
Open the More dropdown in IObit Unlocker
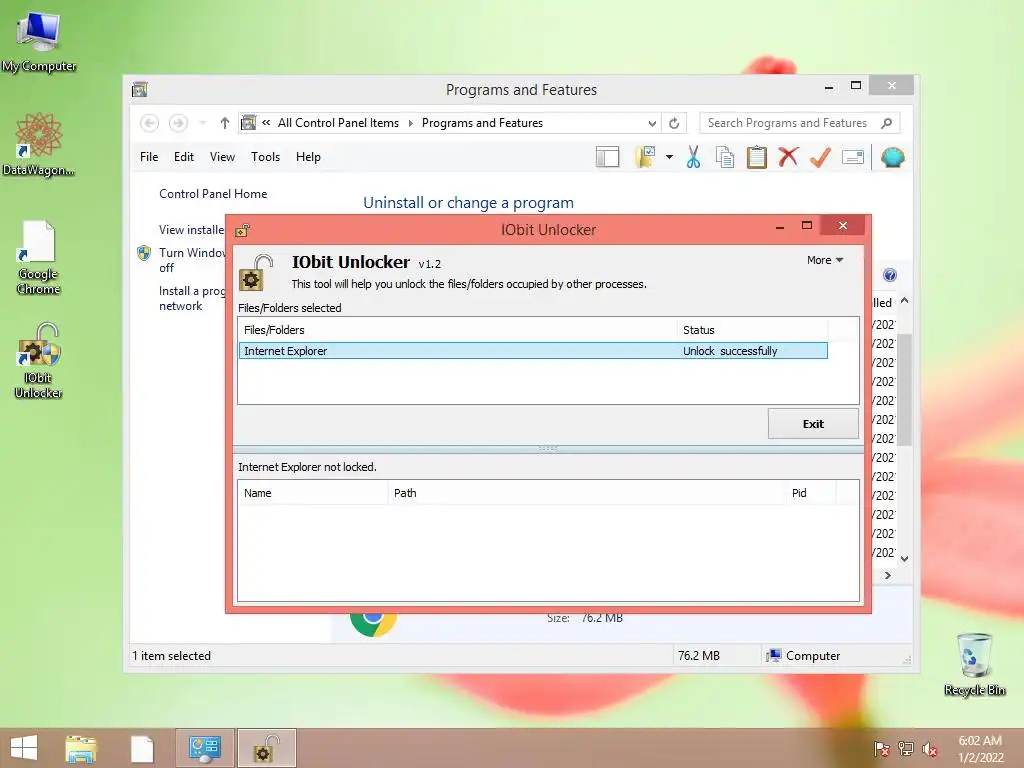click(825, 260)
